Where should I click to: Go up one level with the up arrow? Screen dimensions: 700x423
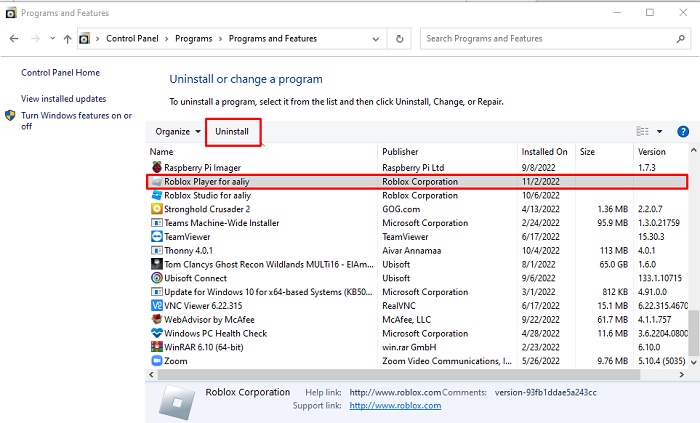(x=67, y=39)
